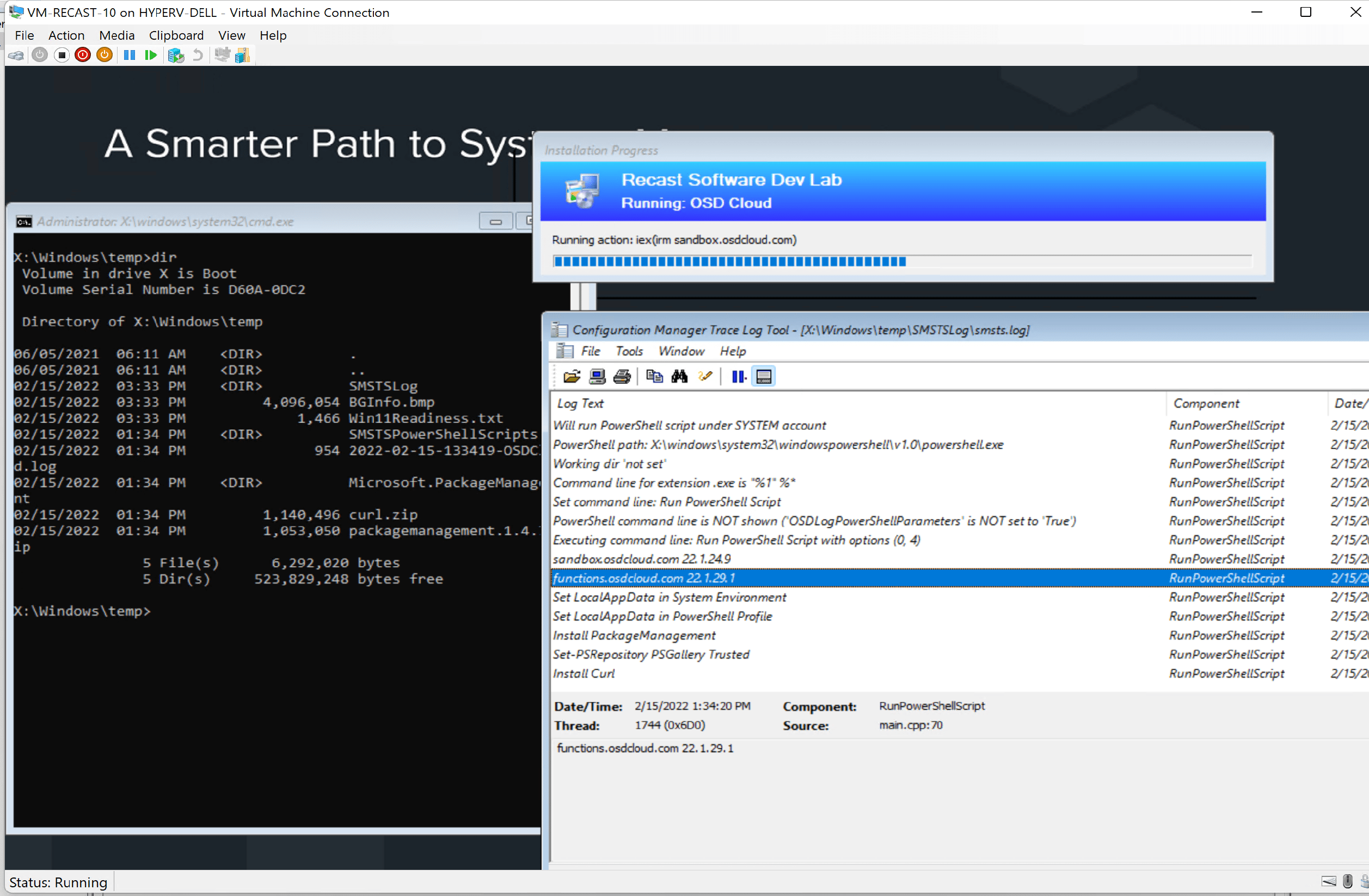Open the Media menu in Virtual Machine Connection

117,35
